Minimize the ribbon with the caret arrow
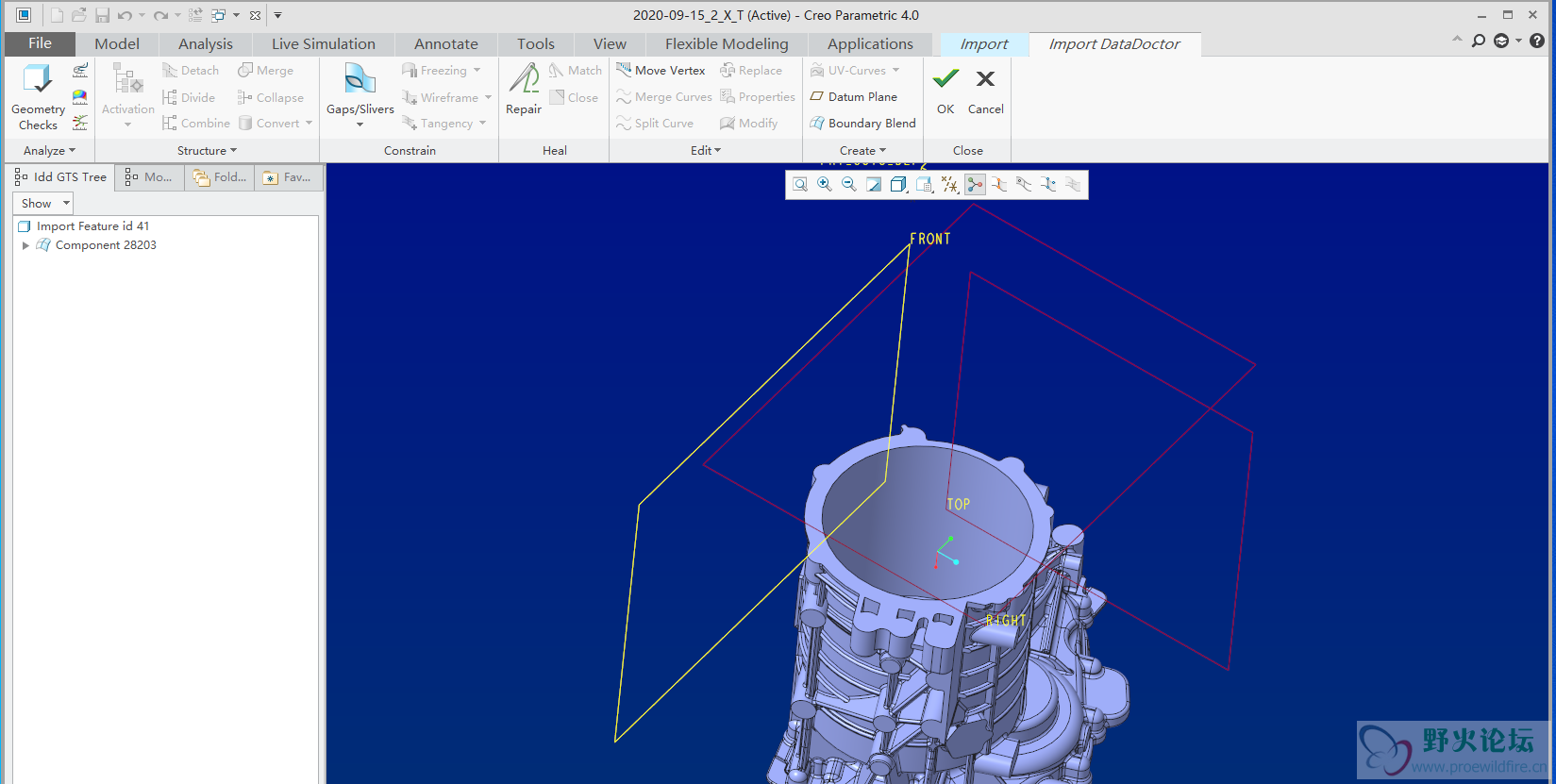 coord(1457,40)
